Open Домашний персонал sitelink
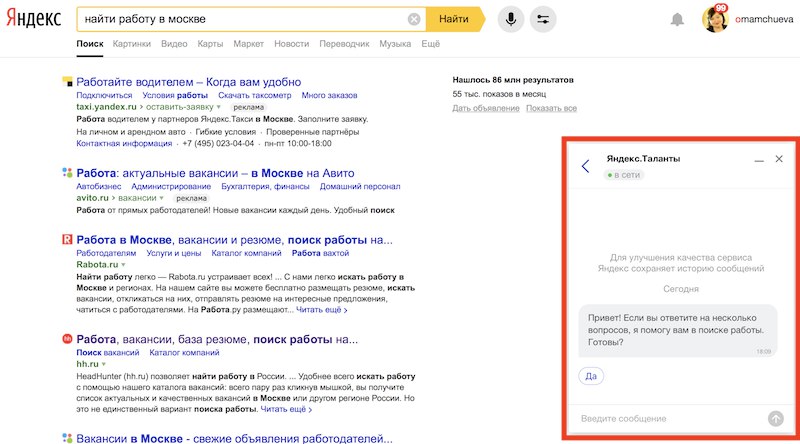The width and height of the screenshot is (800, 444). pyautogui.click(x=360, y=187)
